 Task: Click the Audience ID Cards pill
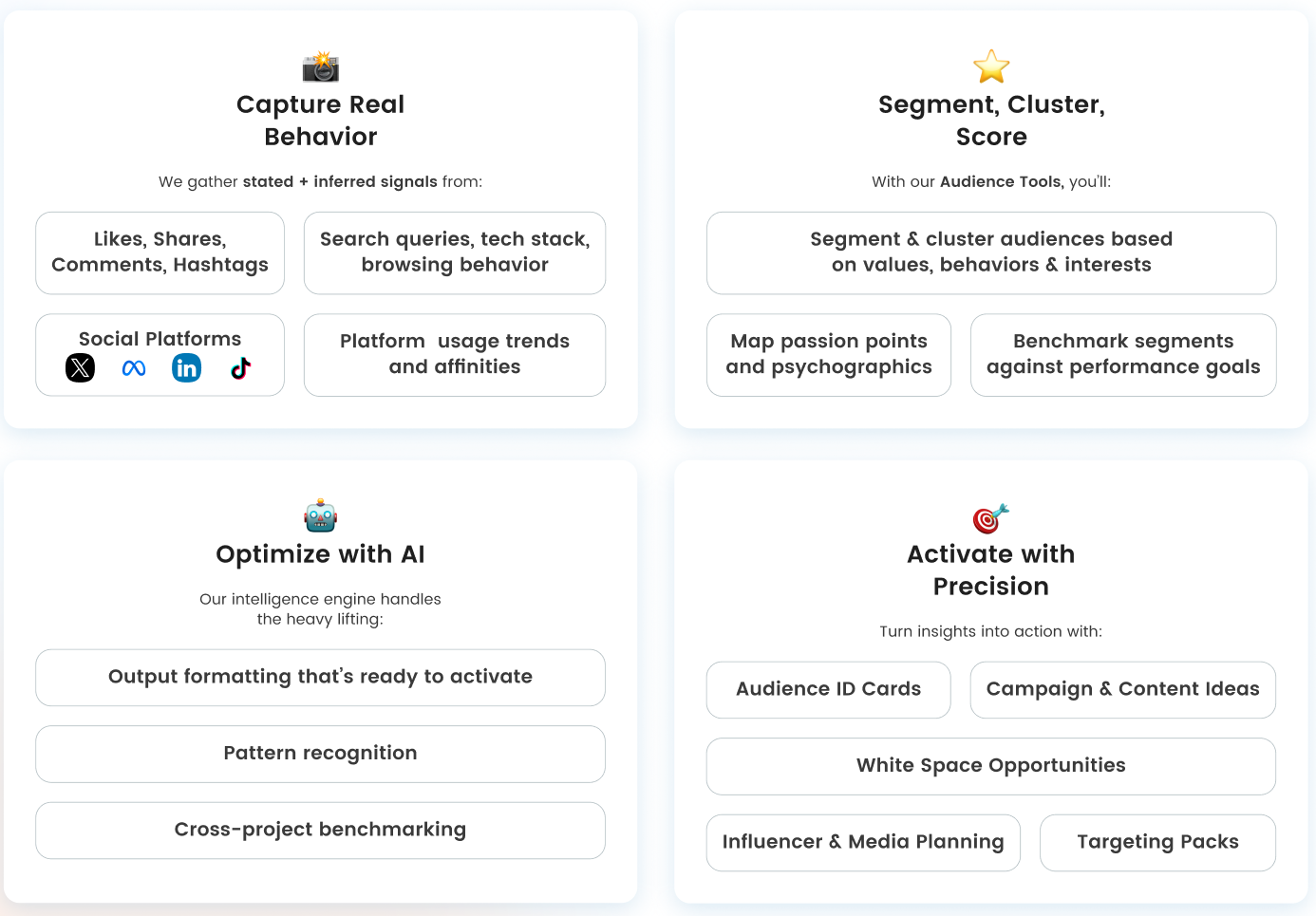(x=829, y=690)
